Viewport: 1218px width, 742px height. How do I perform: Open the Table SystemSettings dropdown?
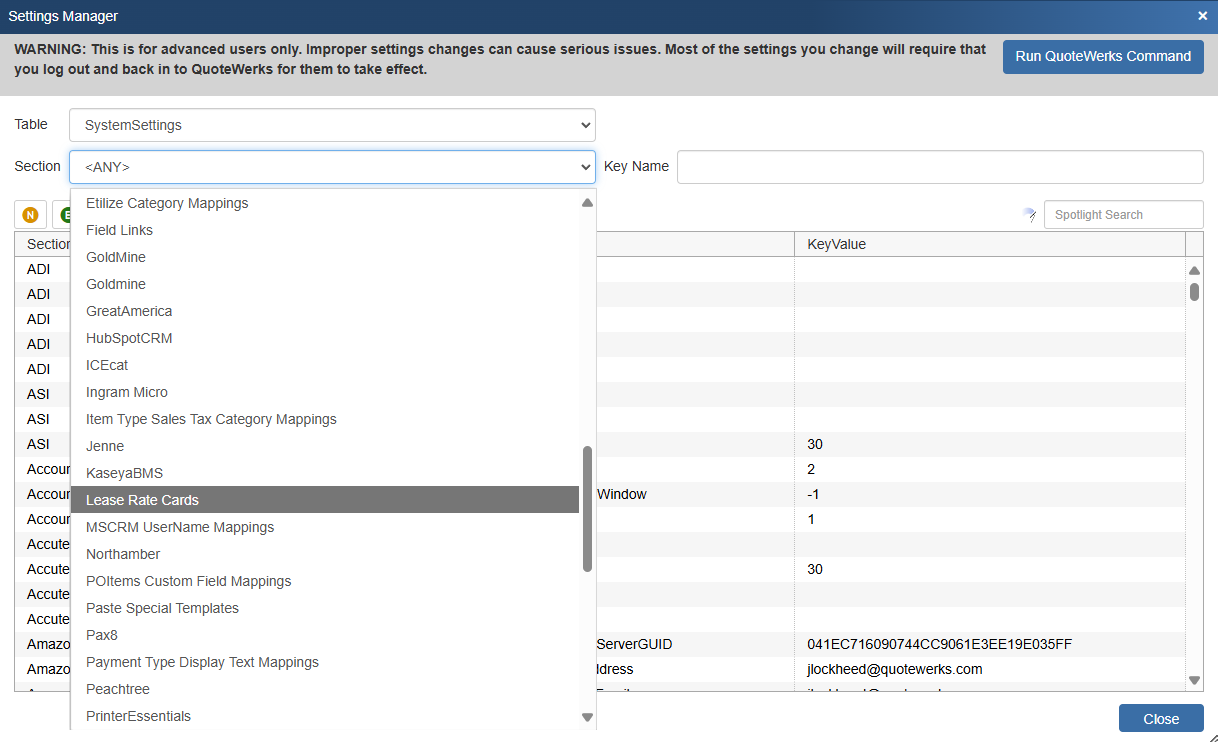(x=332, y=125)
